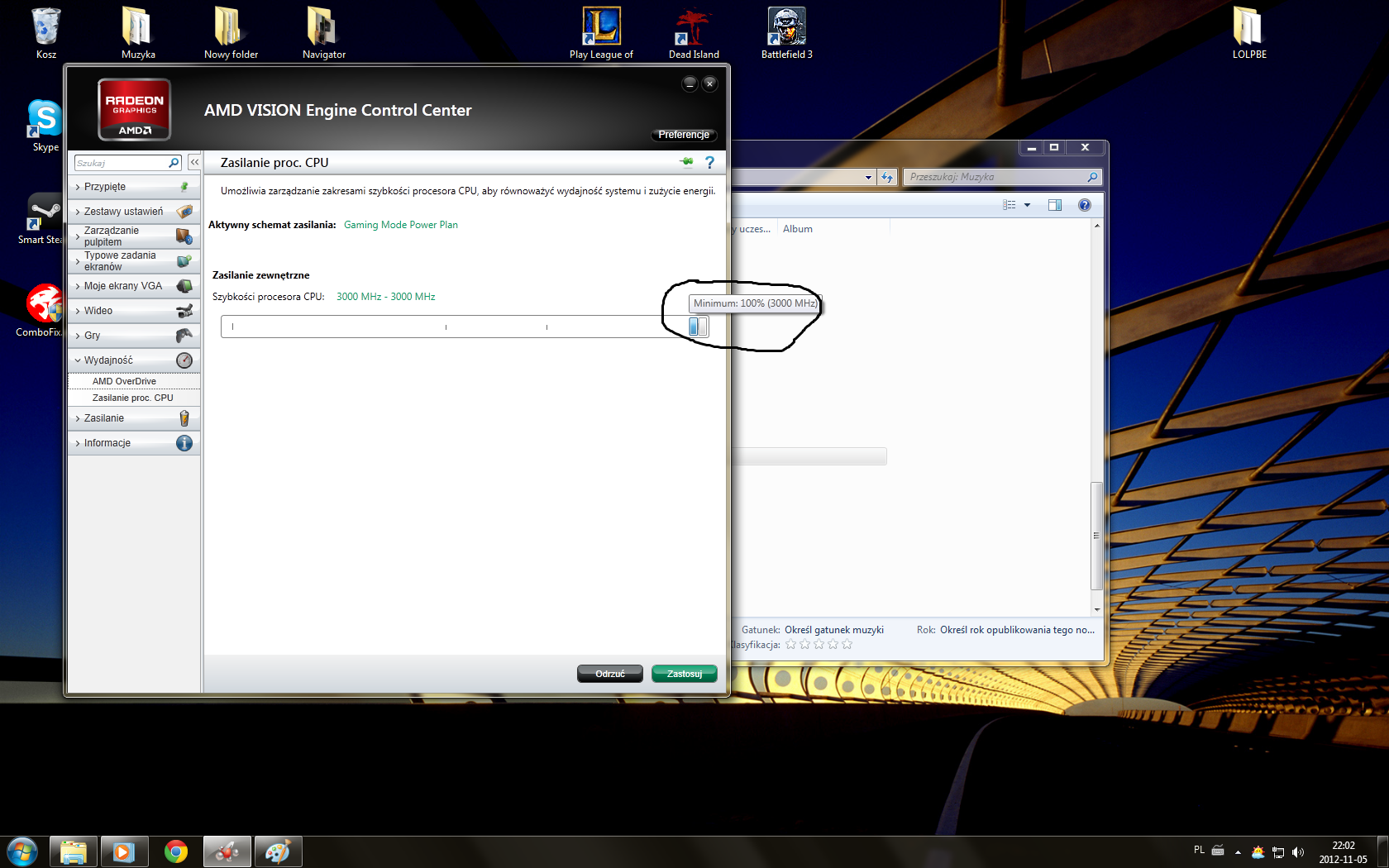The image size is (1389, 868).
Task: Click Określ rok opublikowania field
Action: point(1017,630)
